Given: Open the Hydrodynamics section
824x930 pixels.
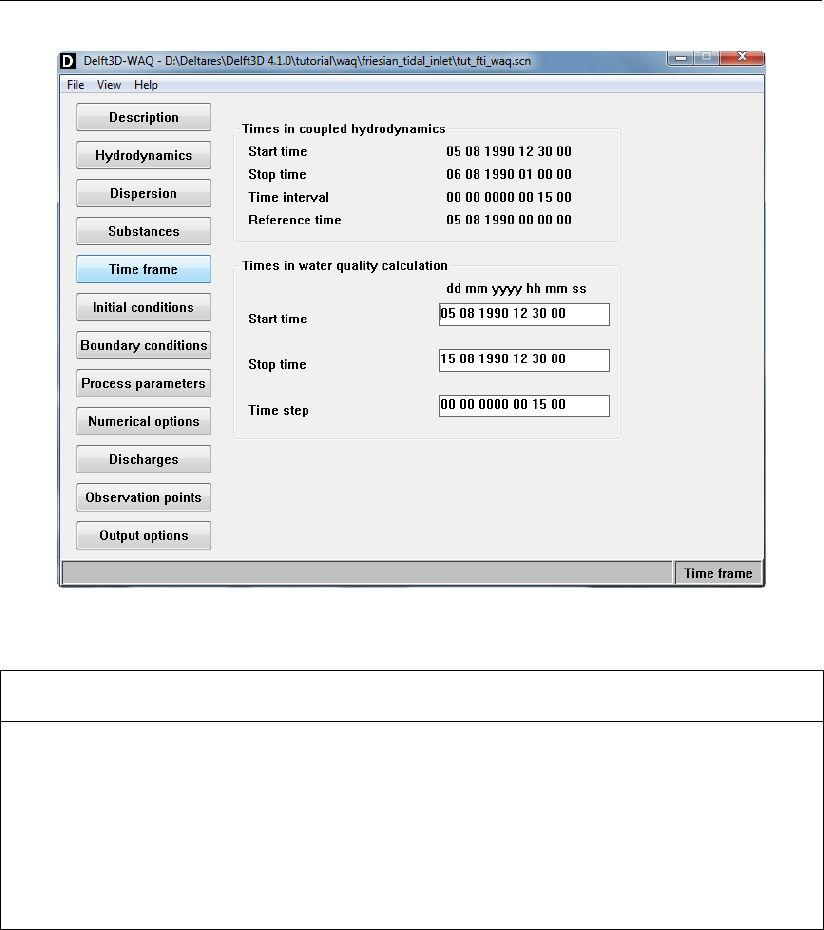Looking at the screenshot, I should (x=144, y=155).
